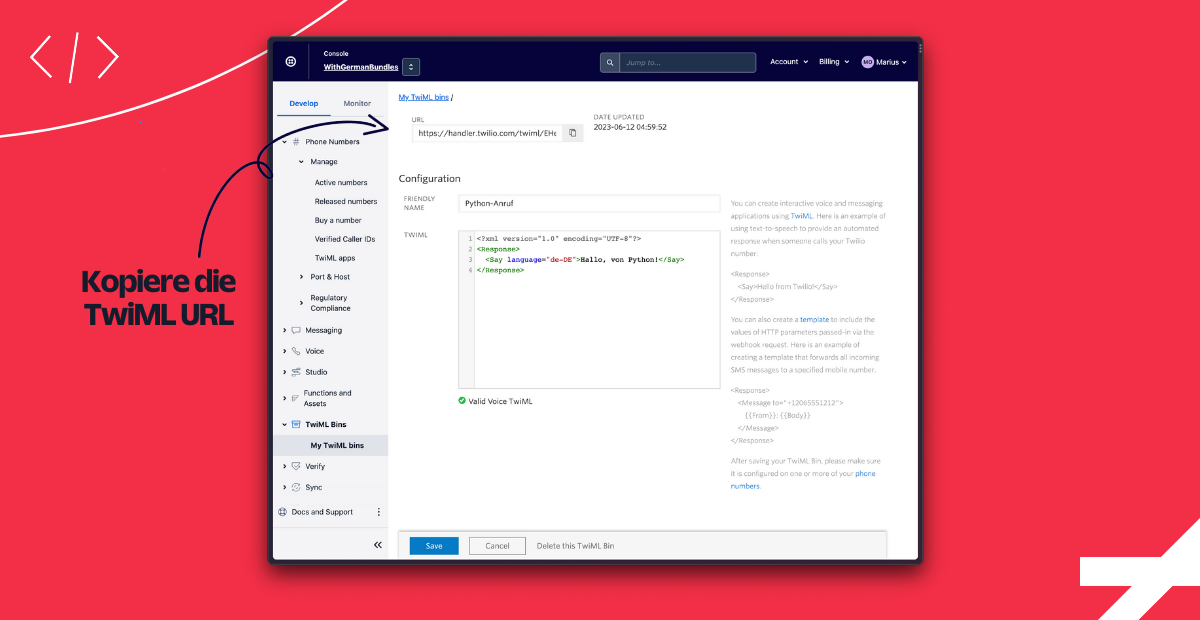
Task: Open the kebab menu beside Docs and Support
Action: point(378,512)
